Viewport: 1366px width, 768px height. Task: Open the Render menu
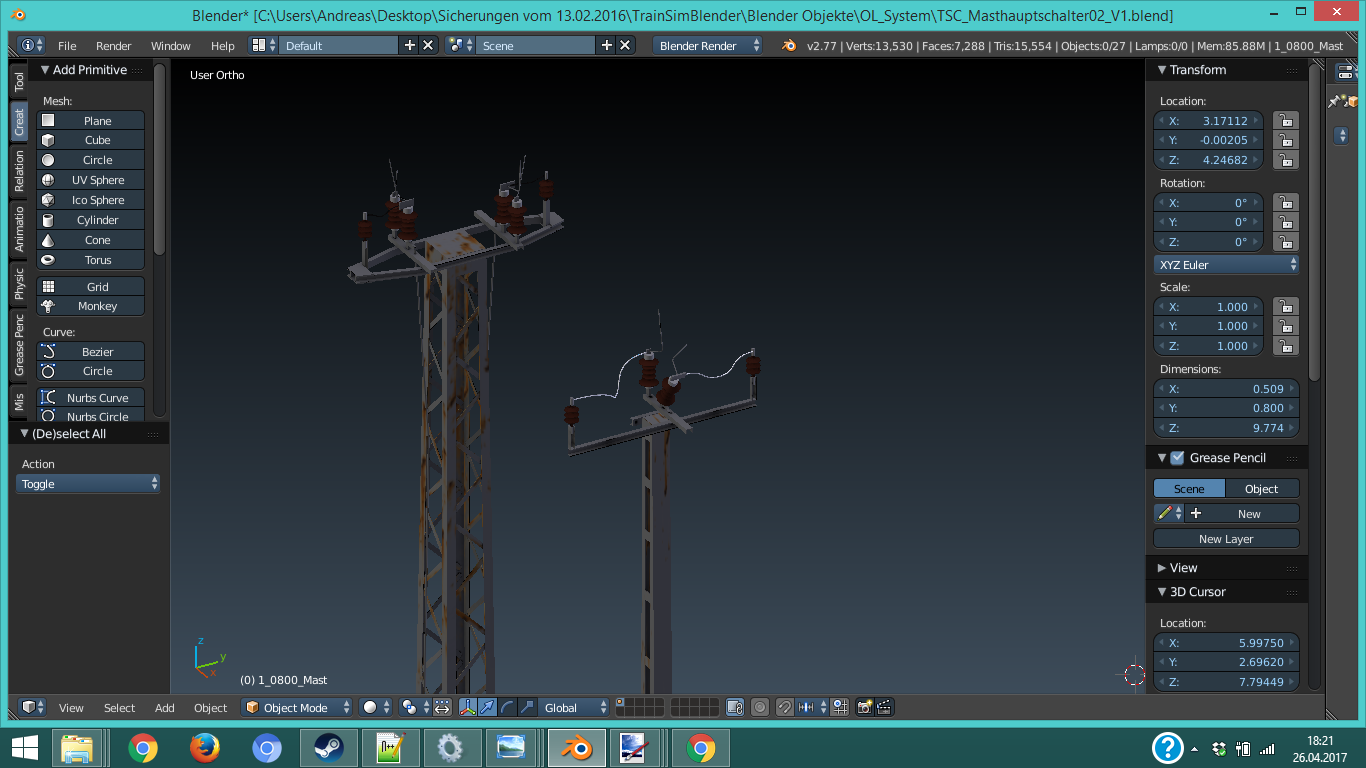coord(113,46)
